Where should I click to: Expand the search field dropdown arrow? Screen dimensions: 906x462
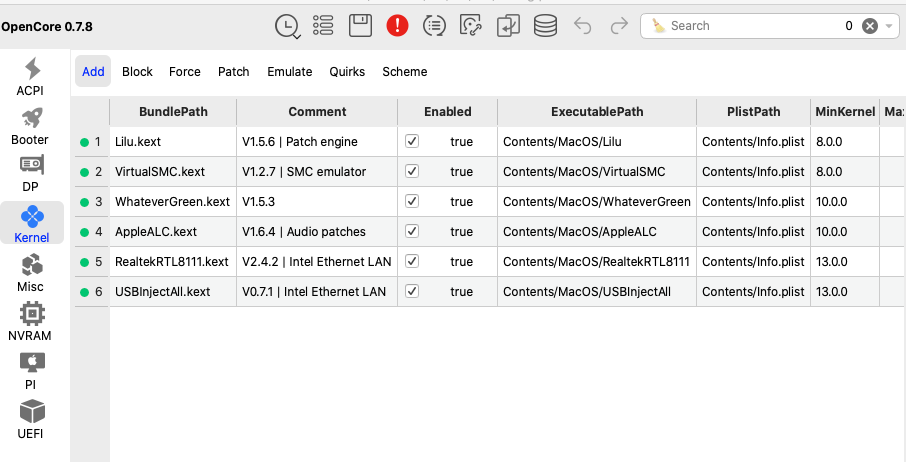[890, 27]
